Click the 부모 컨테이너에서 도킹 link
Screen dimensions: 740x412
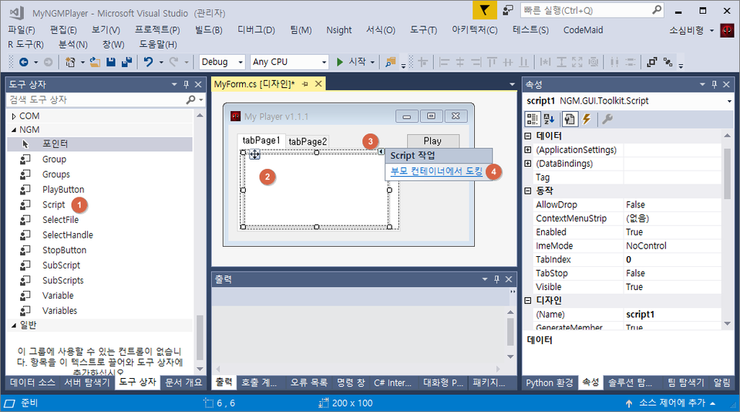[x=437, y=171]
